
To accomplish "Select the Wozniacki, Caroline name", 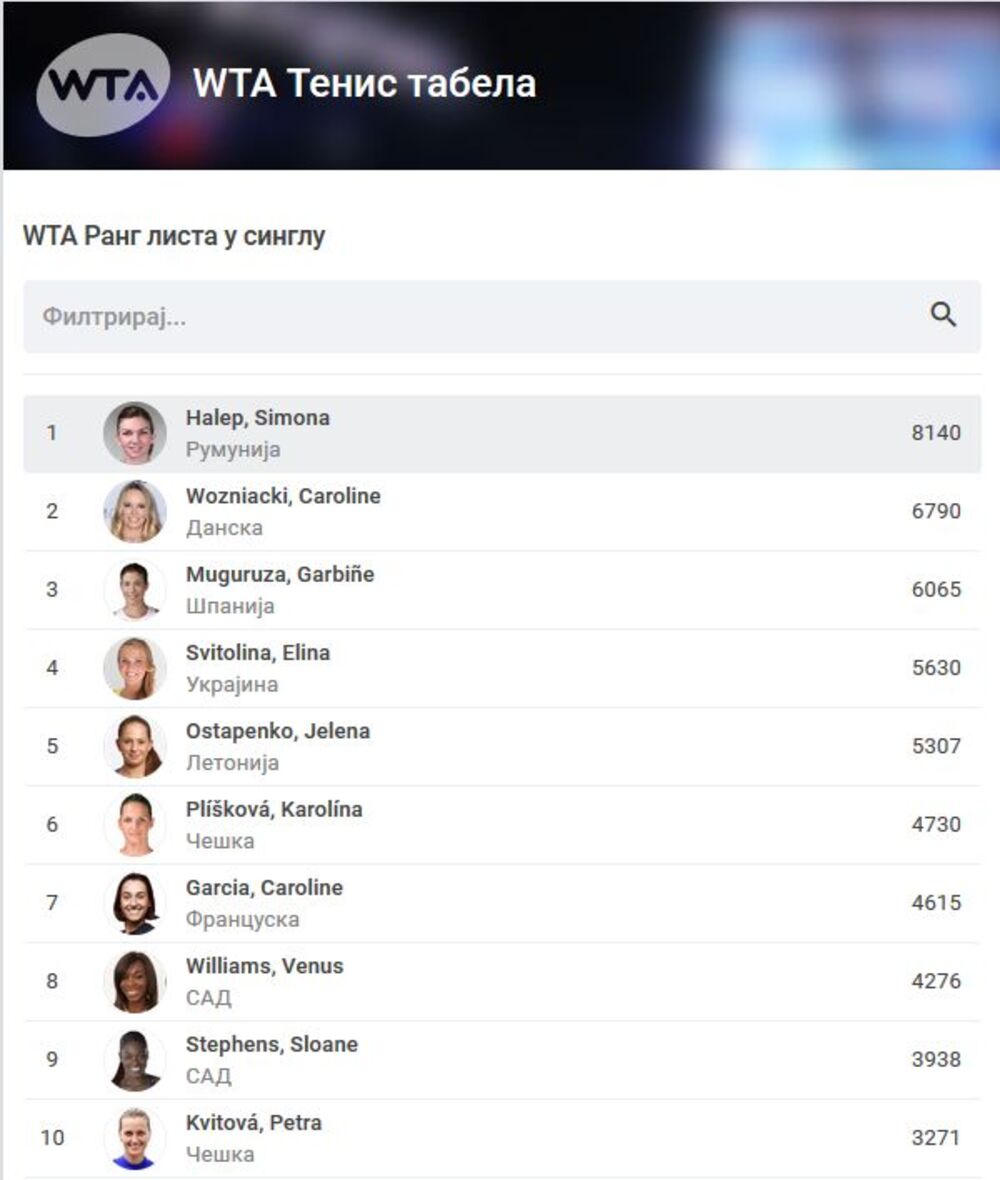I will click(283, 496).
